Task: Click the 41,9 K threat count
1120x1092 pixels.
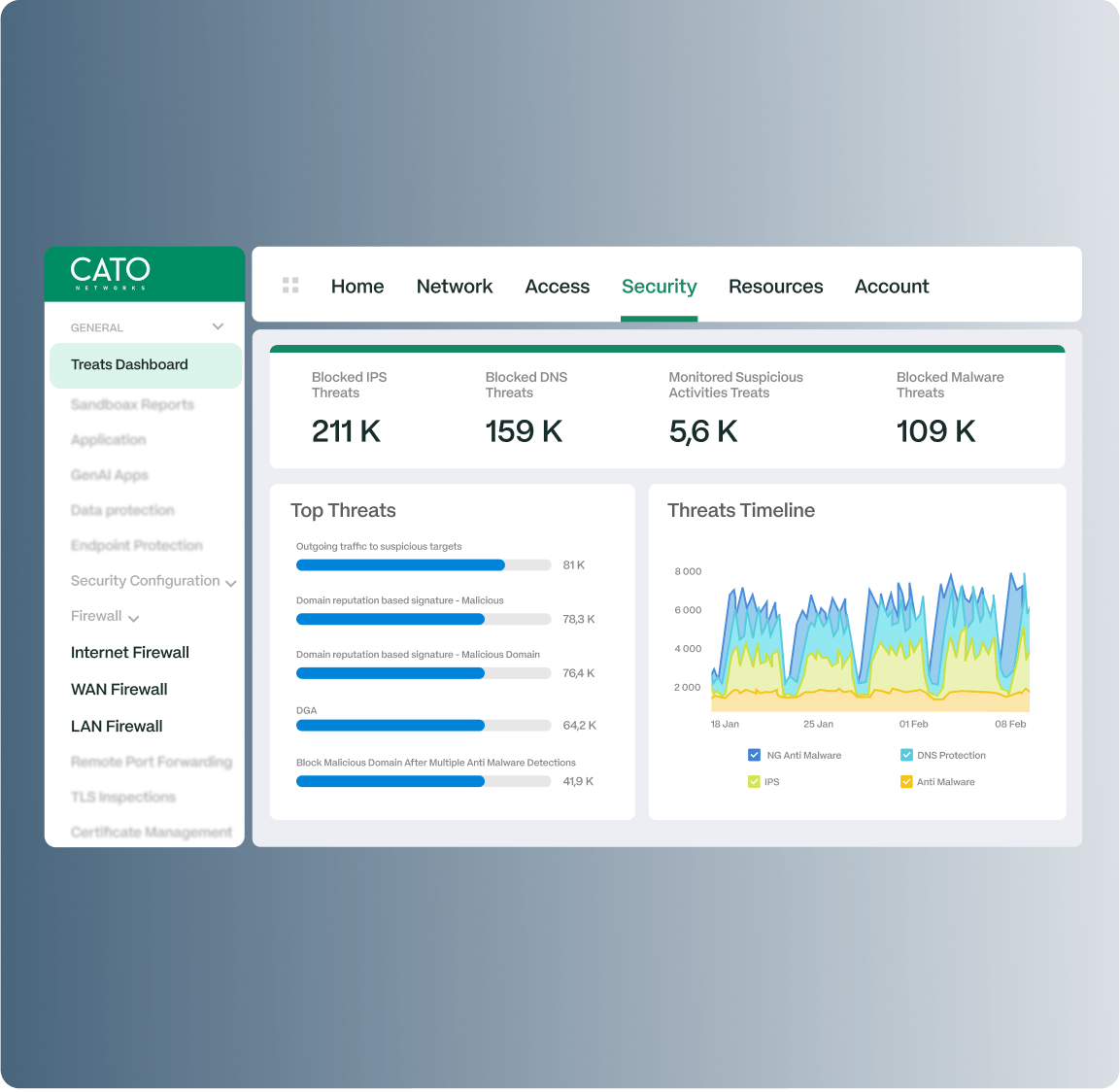Action: click(578, 781)
